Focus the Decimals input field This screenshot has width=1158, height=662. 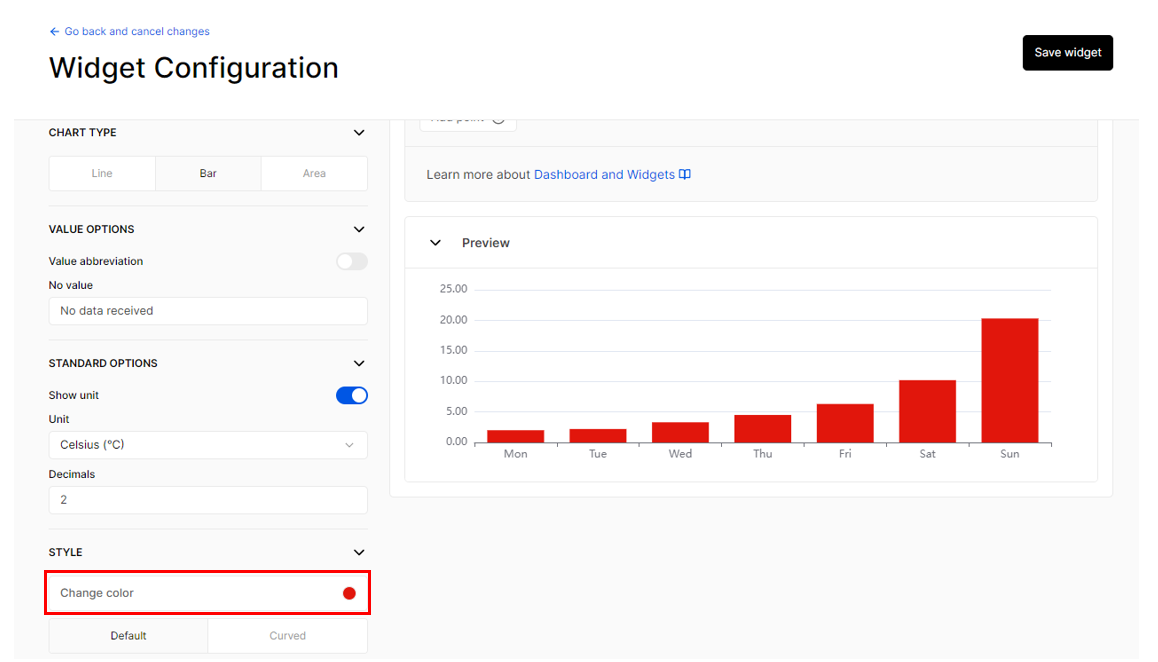click(x=208, y=500)
